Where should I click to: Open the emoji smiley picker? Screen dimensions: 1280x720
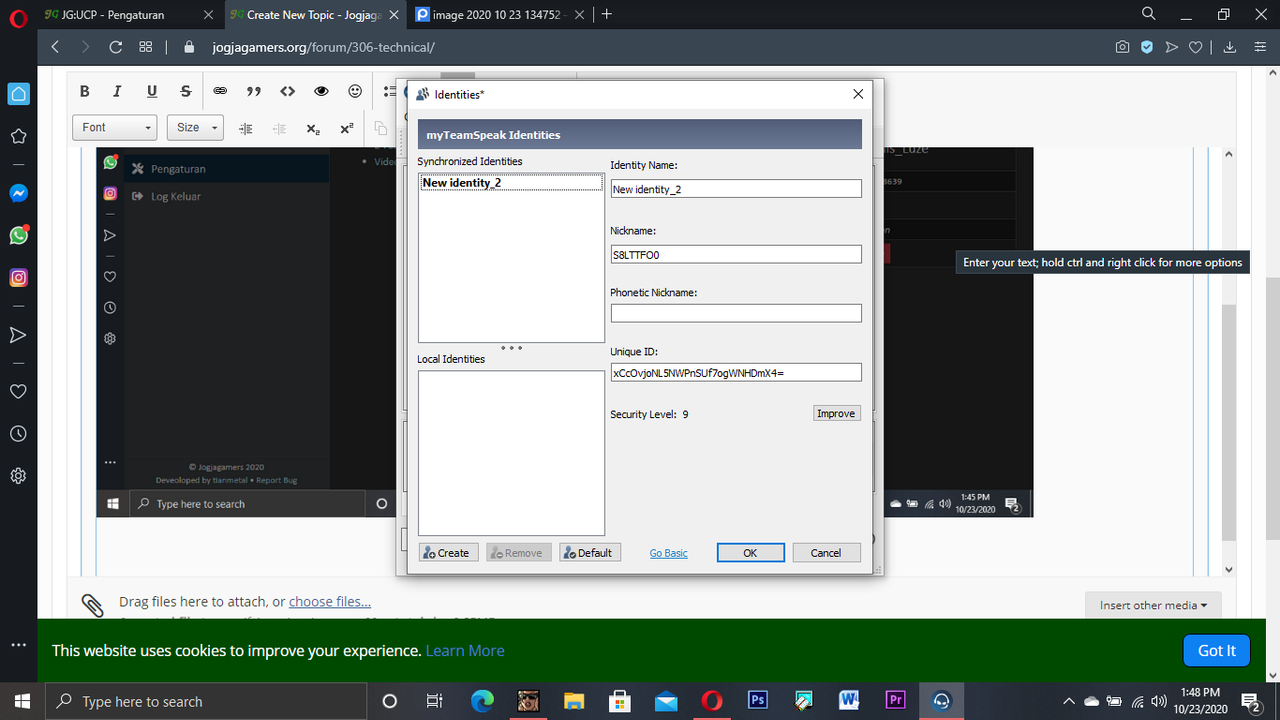pyautogui.click(x=355, y=91)
